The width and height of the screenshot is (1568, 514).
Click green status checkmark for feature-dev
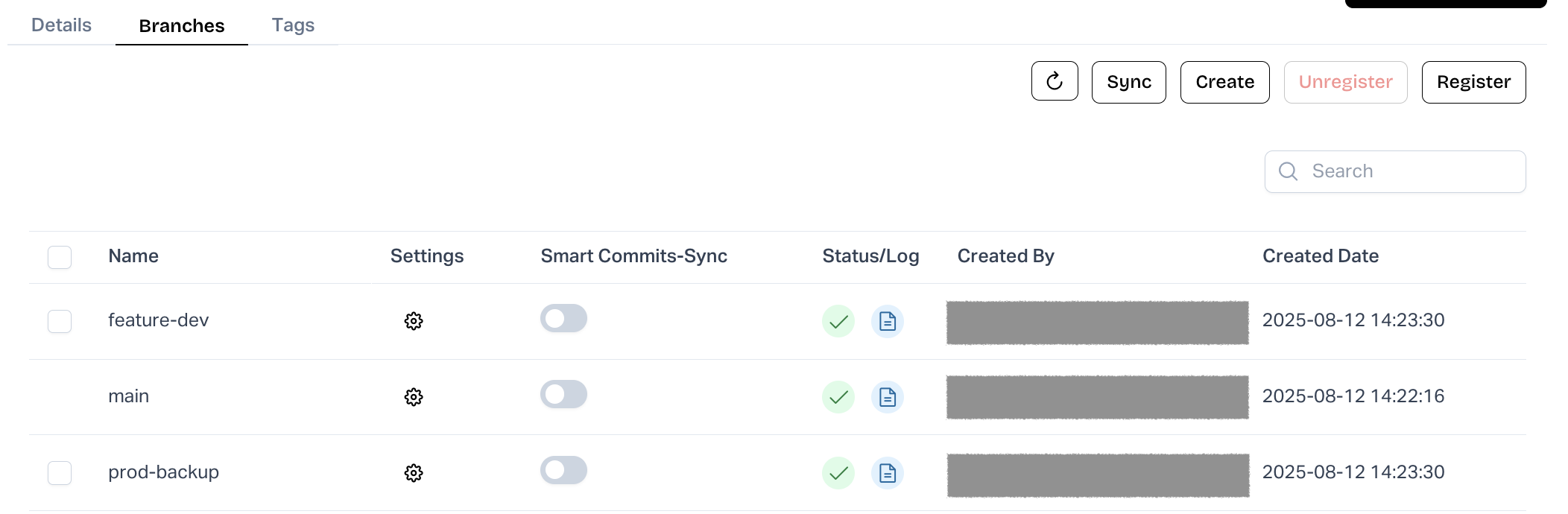(838, 321)
